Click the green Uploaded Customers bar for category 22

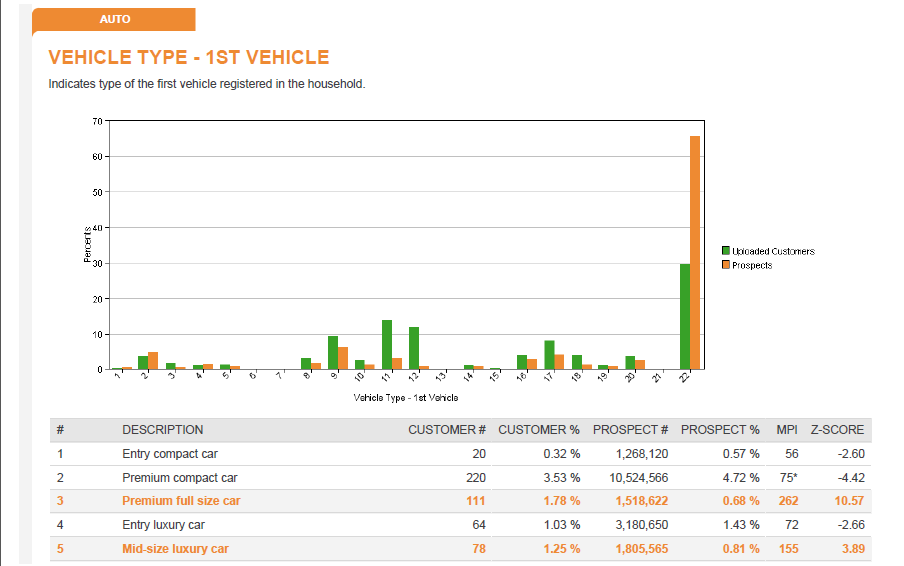click(685, 316)
